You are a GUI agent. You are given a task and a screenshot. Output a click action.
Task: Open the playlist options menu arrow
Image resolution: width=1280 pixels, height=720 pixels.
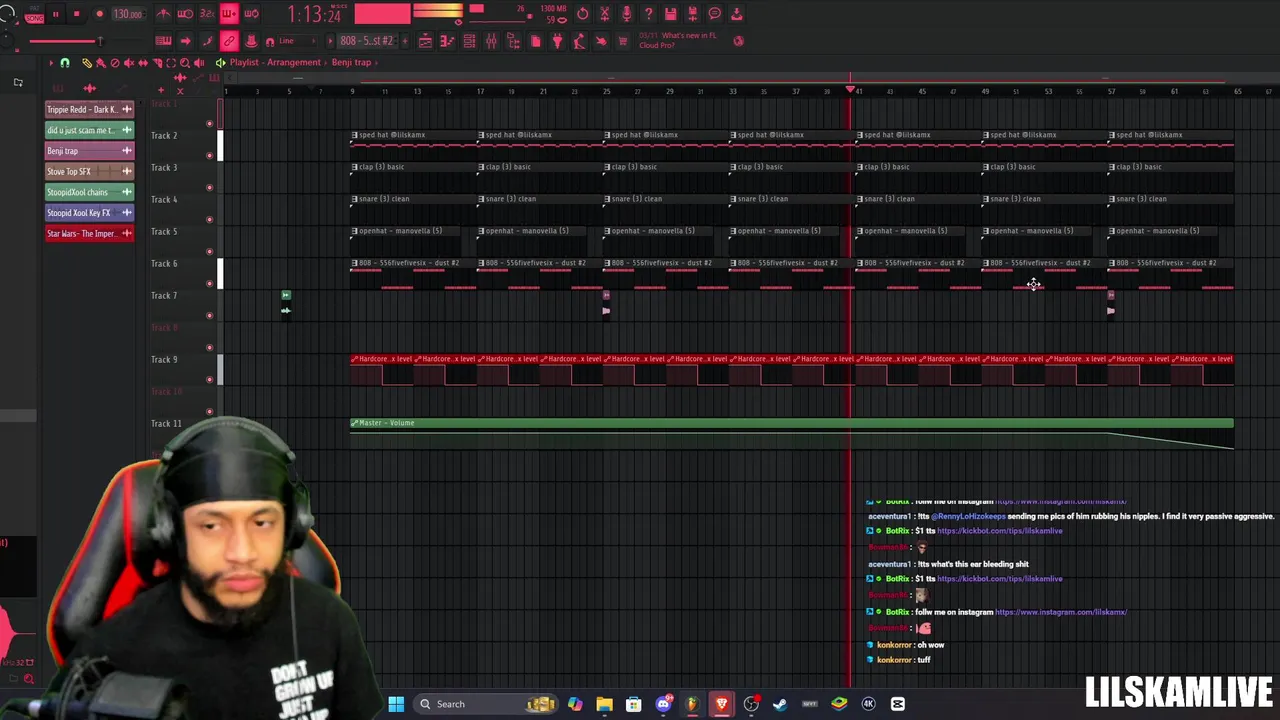pyautogui.click(x=51, y=63)
